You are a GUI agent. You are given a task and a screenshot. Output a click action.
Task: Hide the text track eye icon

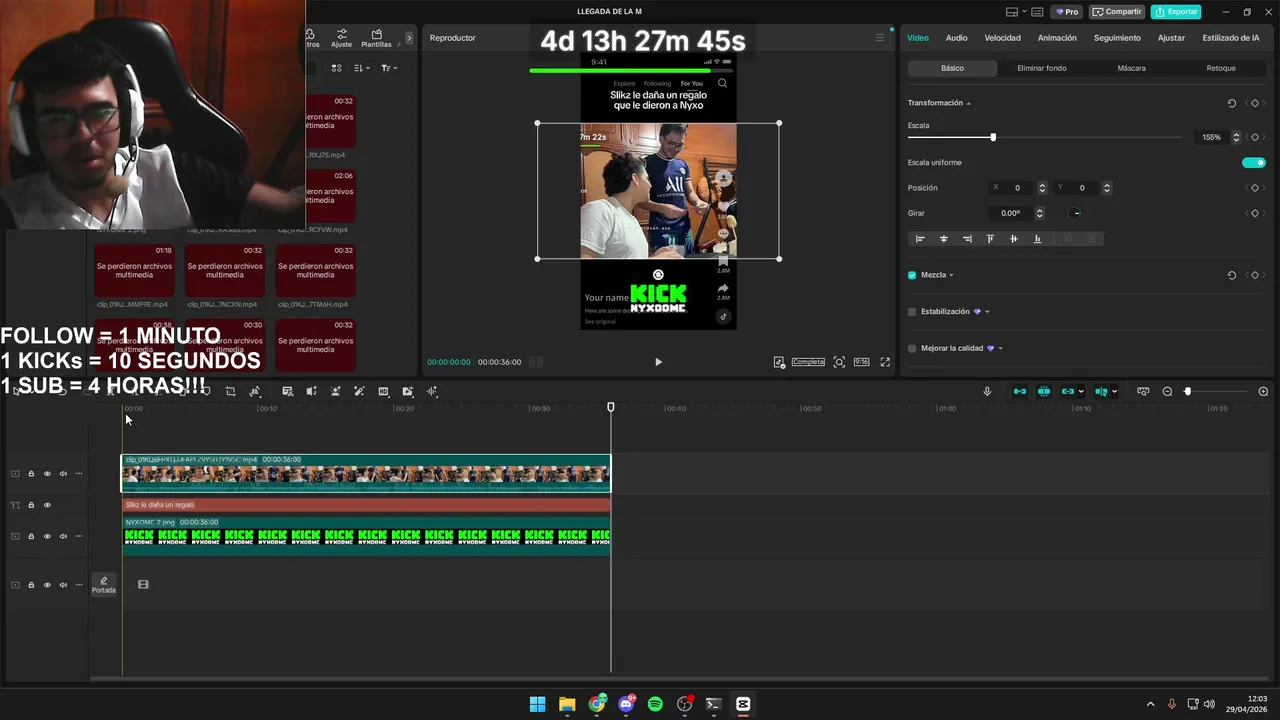tap(47, 505)
